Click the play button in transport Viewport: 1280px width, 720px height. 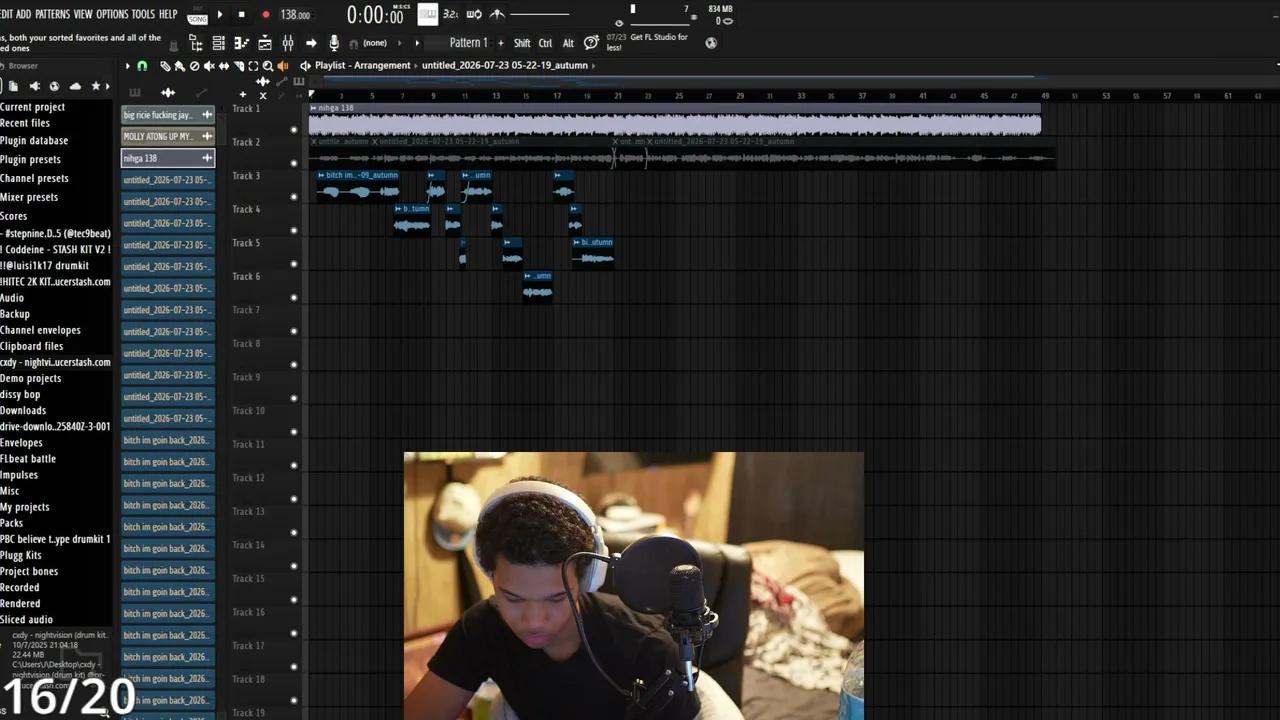pos(220,15)
